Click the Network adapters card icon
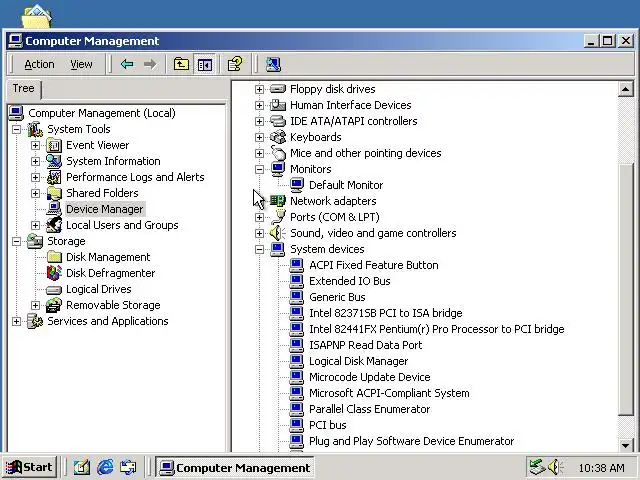 point(278,201)
